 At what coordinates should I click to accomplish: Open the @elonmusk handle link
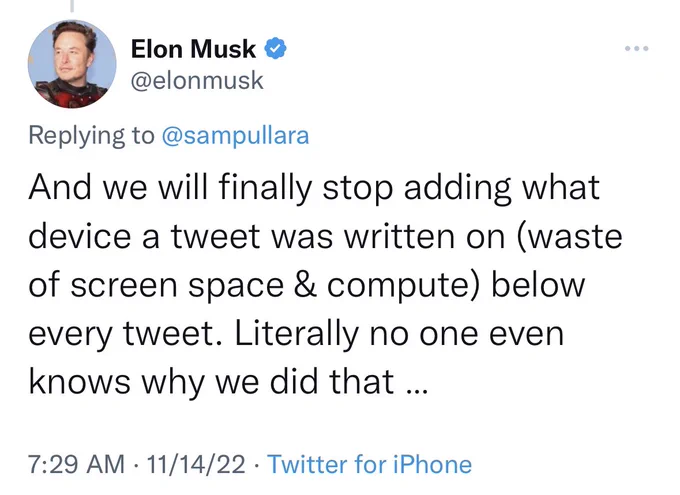pyautogui.click(x=197, y=81)
